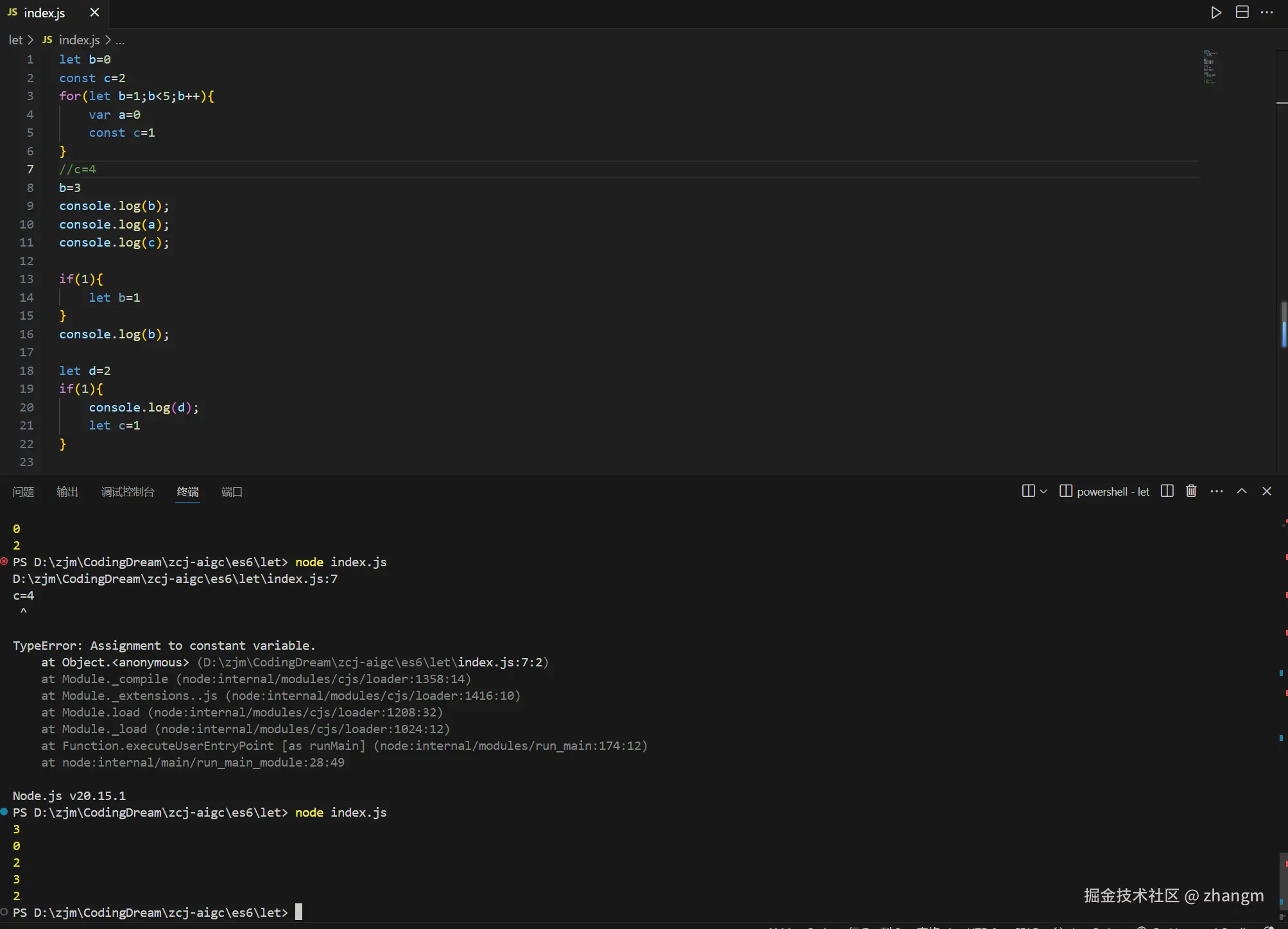Kill terminal with the trash icon

tap(1191, 491)
